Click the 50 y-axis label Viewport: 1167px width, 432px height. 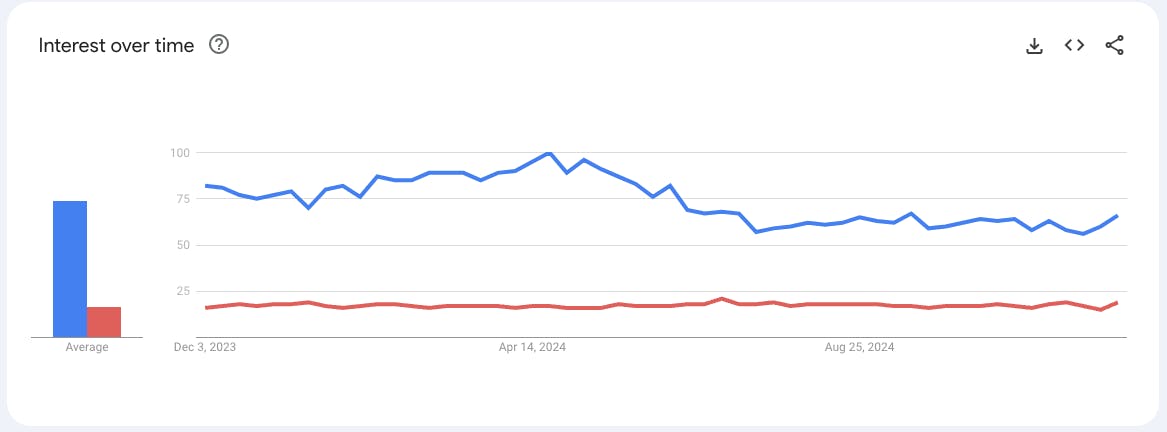[x=183, y=245]
